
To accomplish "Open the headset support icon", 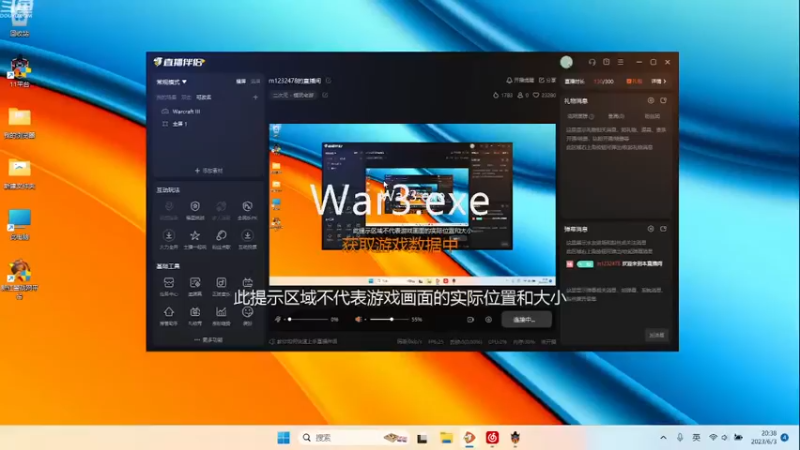I will click(592, 62).
